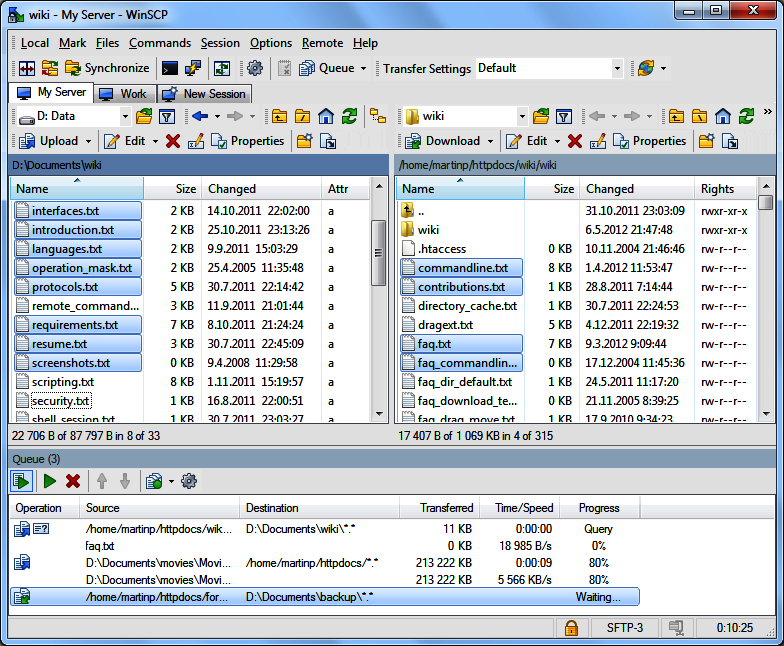This screenshot has width=784, height=646.
Task: Move queue item up arrow
Action: (x=102, y=482)
